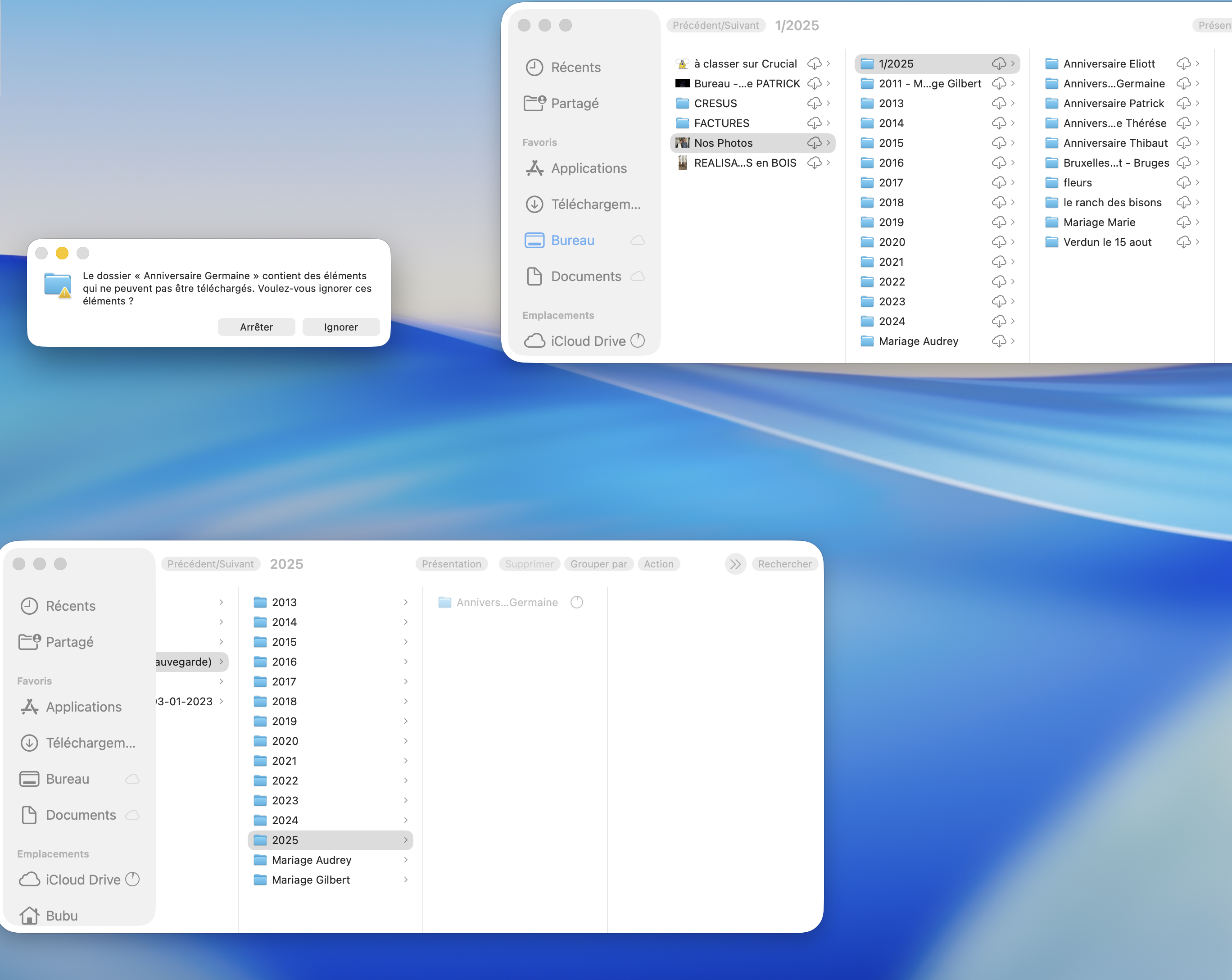Screen dimensions: 1232x980
Task: Select the 2025 folder in bottom window
Action: click(285, 840)
